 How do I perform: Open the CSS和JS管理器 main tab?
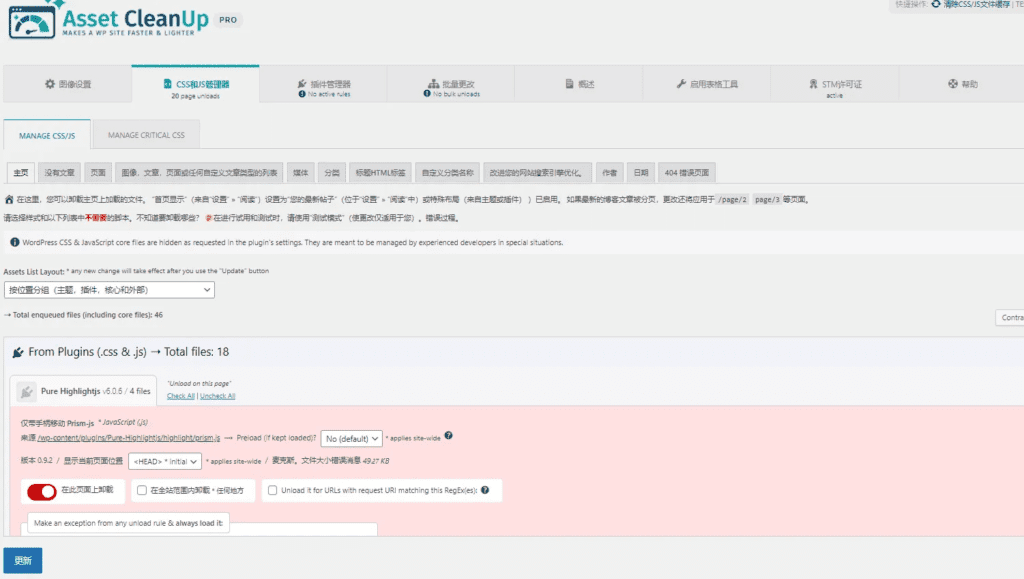tap(195, 85)
